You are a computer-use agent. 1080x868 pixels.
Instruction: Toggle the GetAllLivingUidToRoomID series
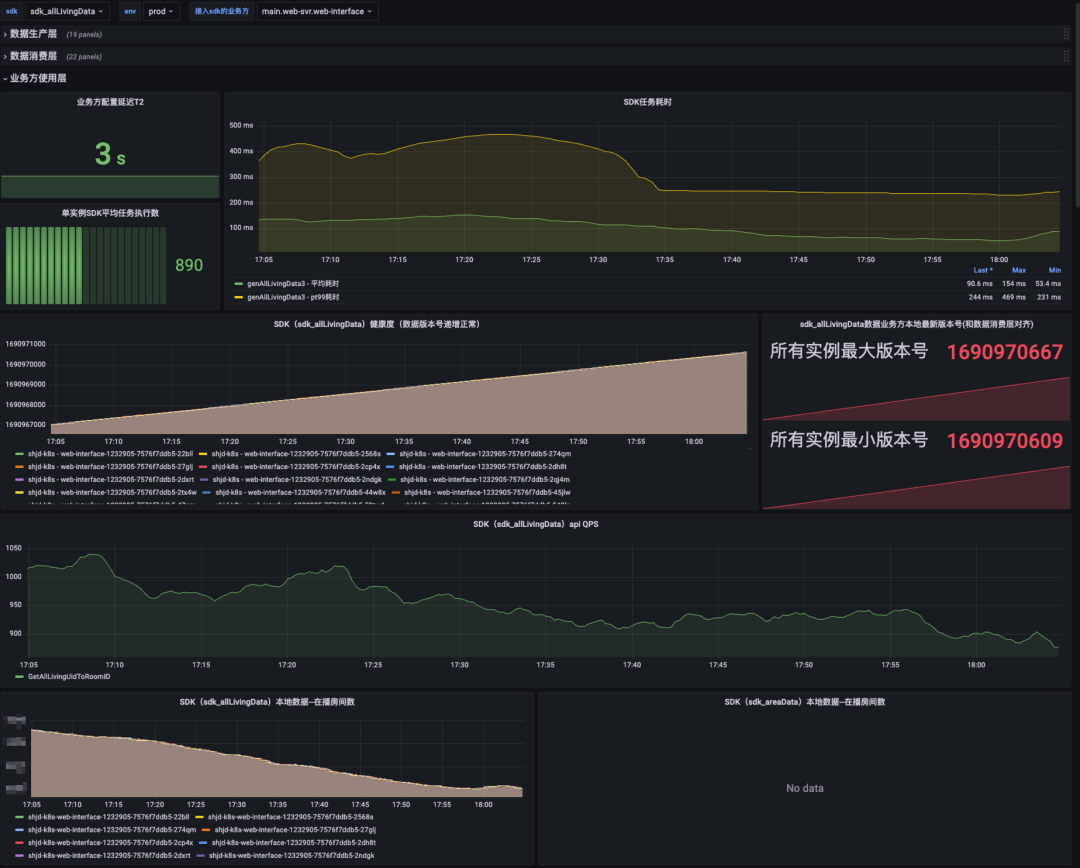69,676
